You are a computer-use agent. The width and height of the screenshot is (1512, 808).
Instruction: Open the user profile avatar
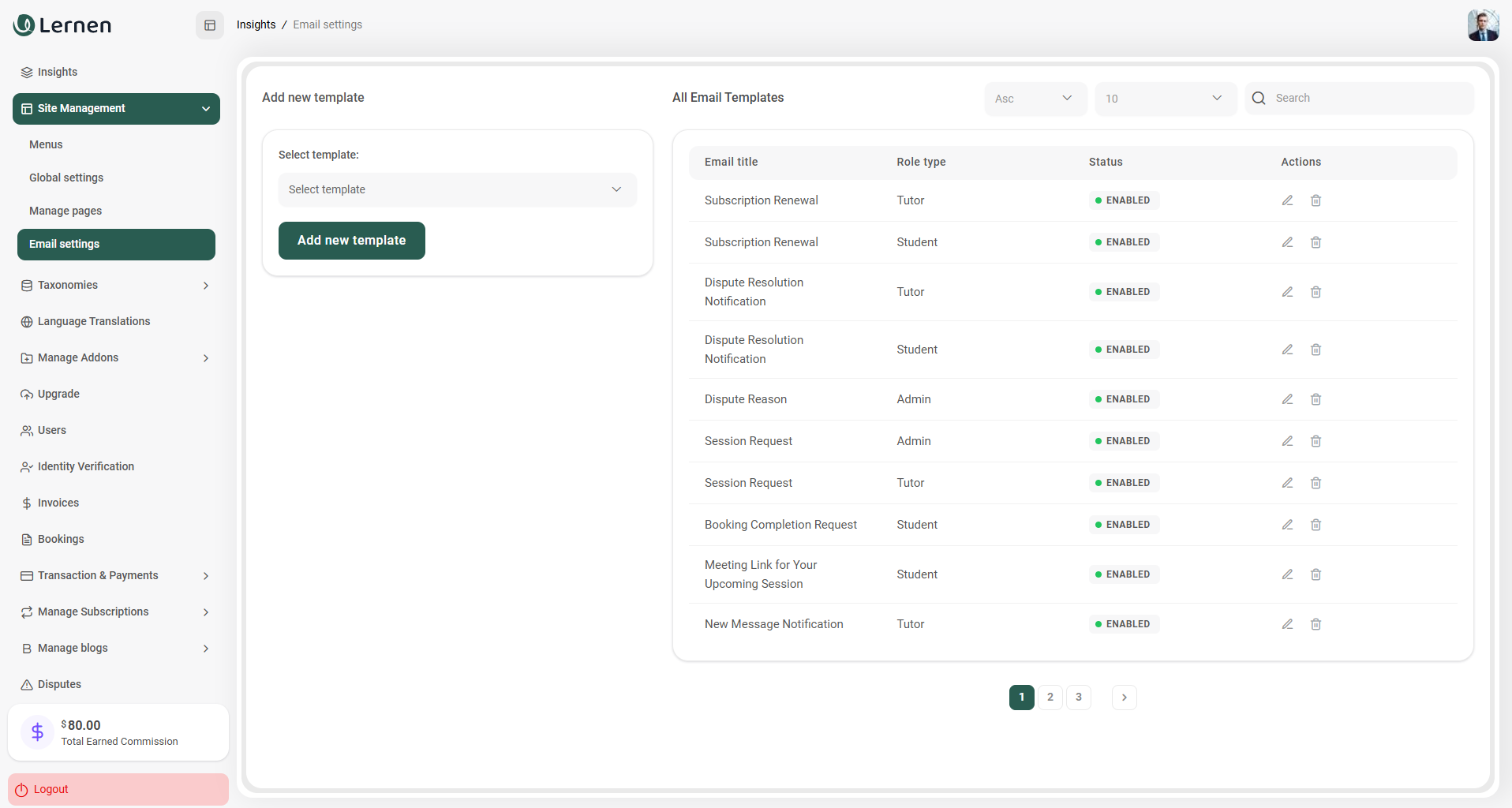click(1483, 25)
